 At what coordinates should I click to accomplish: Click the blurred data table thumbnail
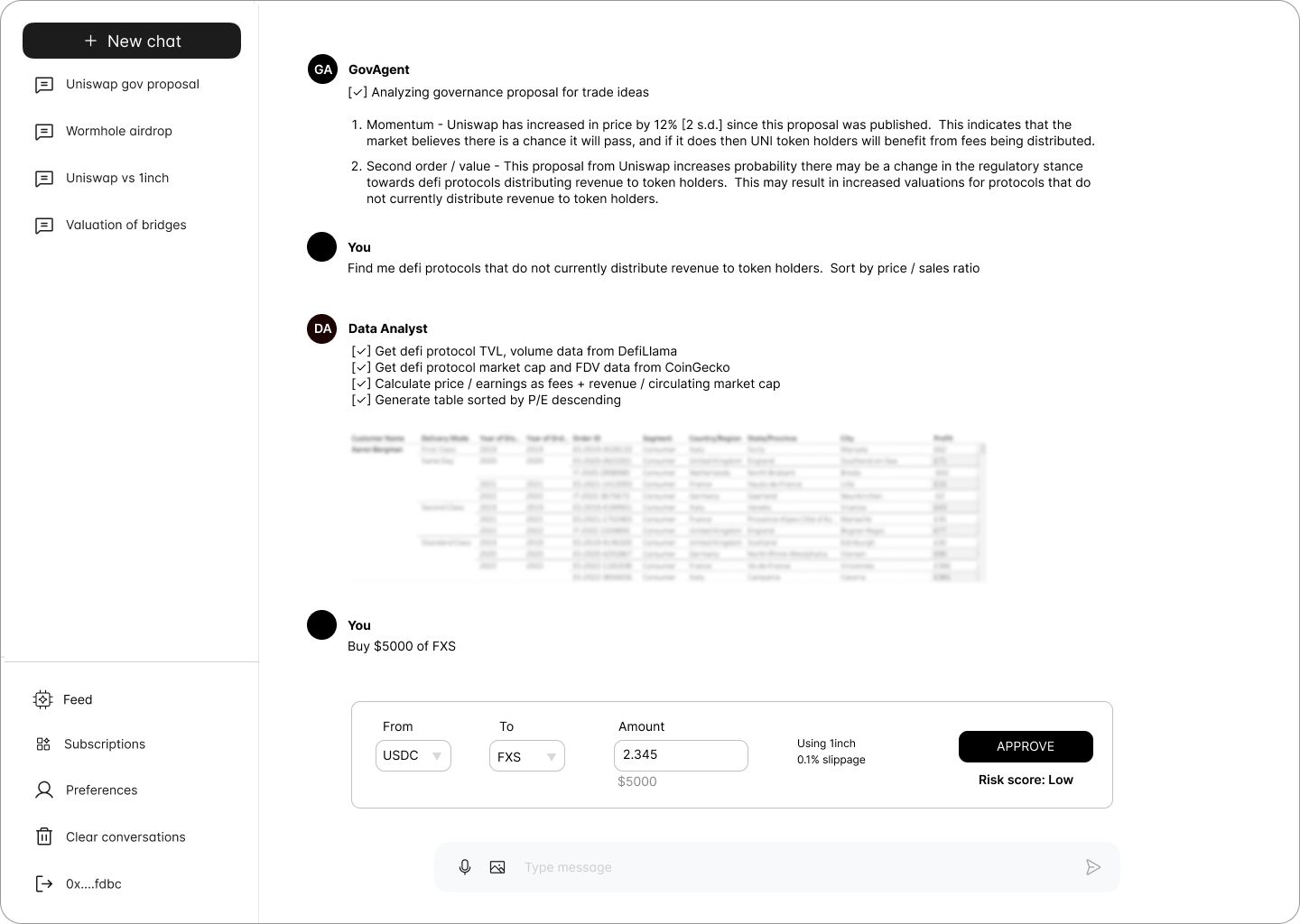[666, 507]
